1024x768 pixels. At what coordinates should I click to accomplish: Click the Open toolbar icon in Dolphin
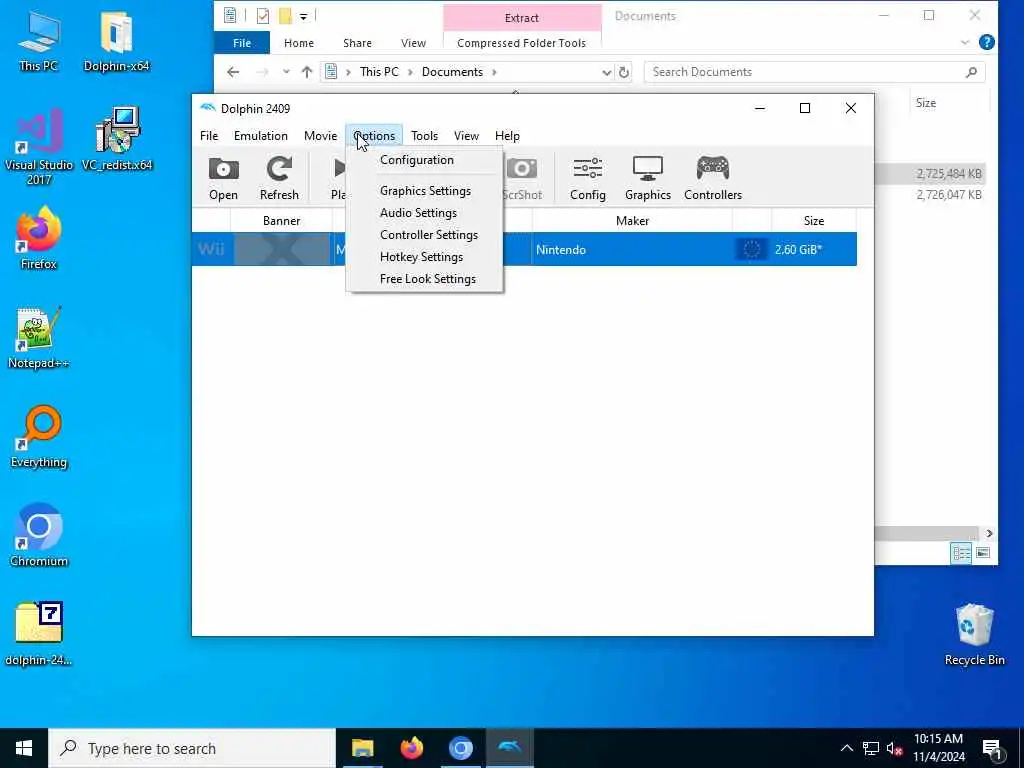223,178
